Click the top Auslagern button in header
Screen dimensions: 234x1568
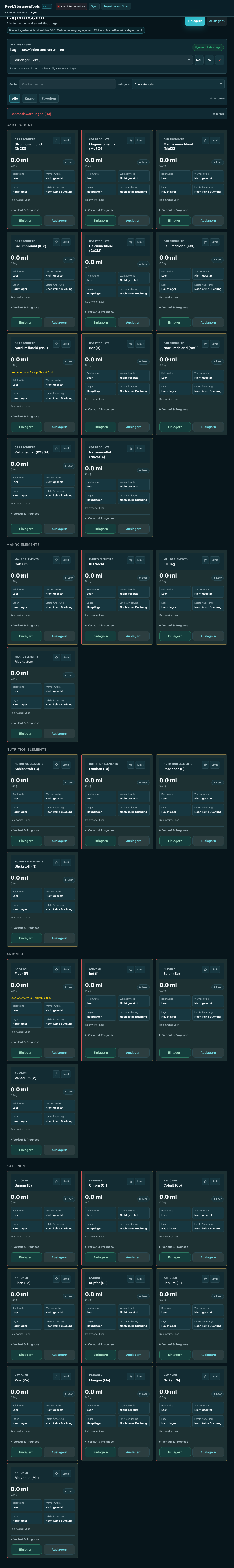(x=217, y=21)
